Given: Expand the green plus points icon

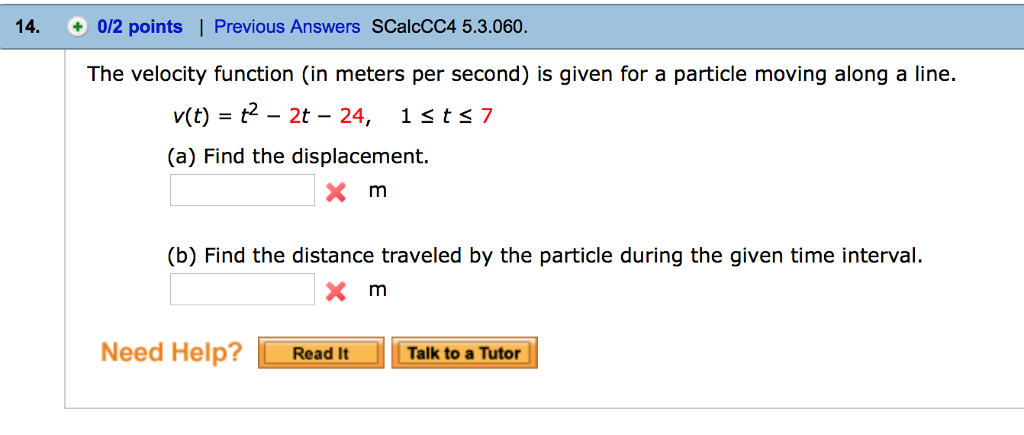Looking at the screenshot, I should [x=77, y=27].
